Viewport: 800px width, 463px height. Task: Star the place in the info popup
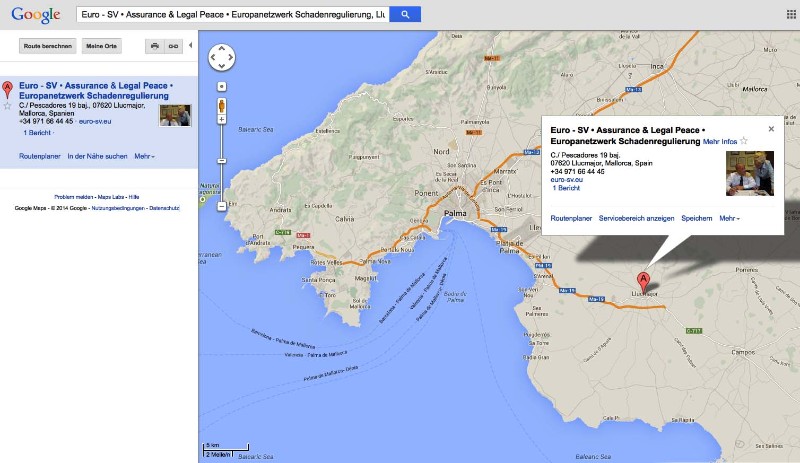pyautogui.click(x=744, y=140)
